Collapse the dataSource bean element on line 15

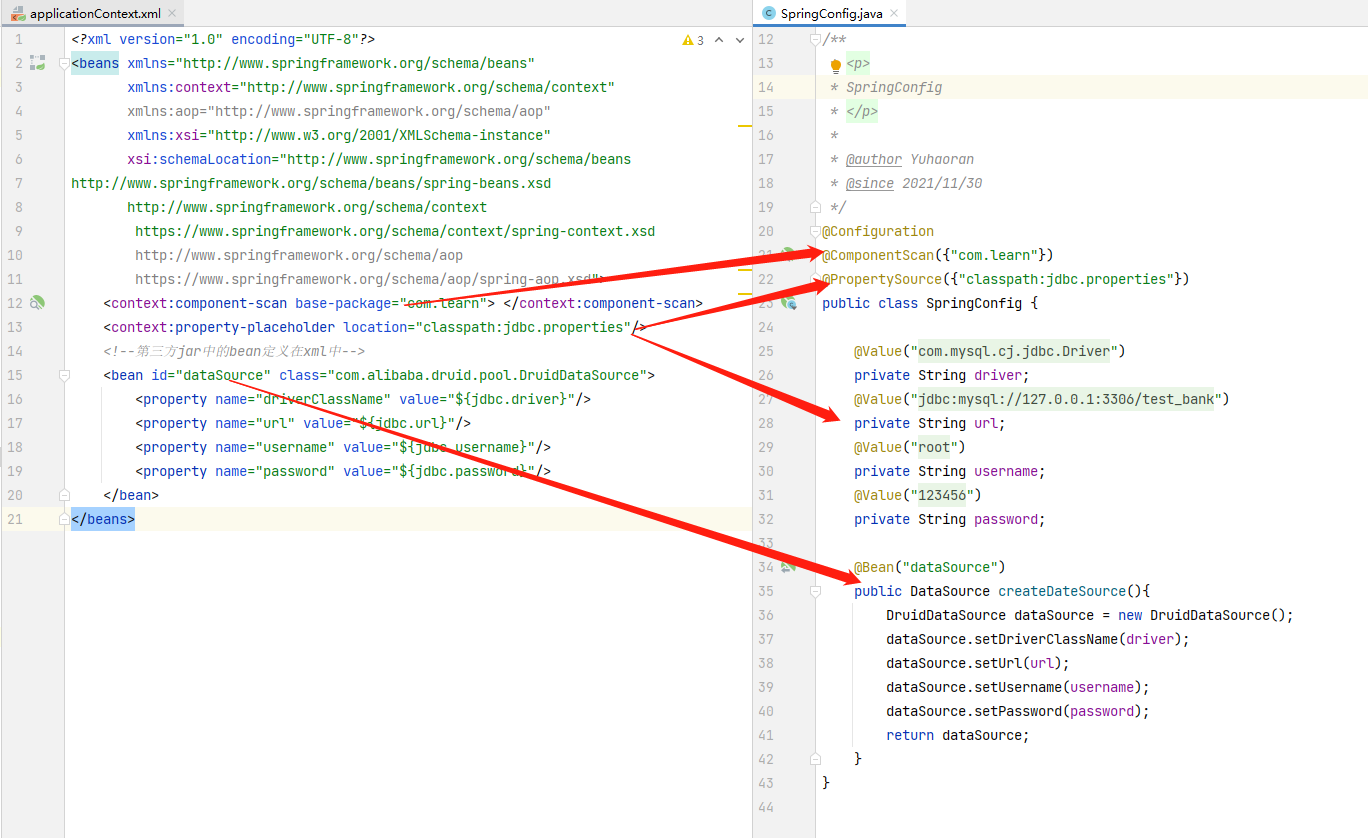click(x=65, y=375)
